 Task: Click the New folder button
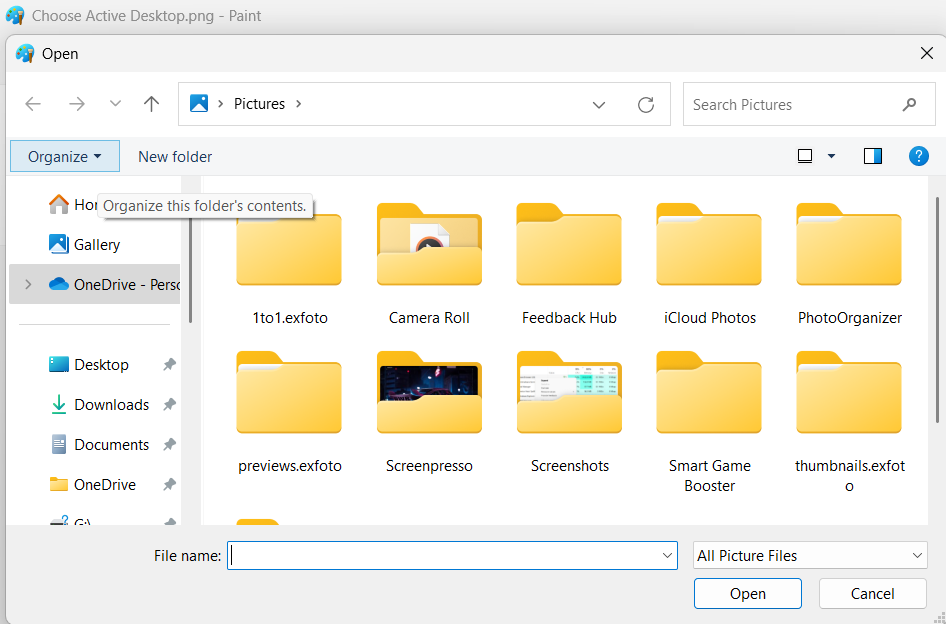pos(175,156)
